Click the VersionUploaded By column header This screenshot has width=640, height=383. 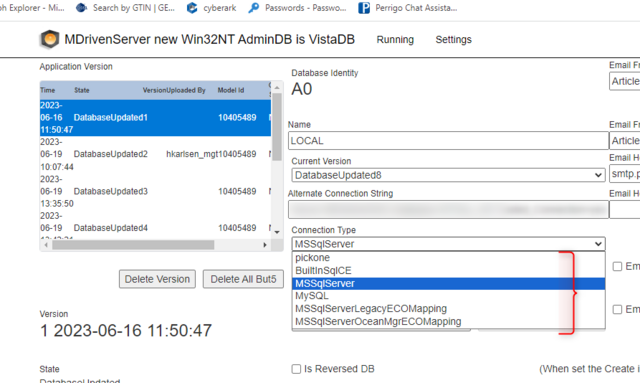(x=174, y=90)
